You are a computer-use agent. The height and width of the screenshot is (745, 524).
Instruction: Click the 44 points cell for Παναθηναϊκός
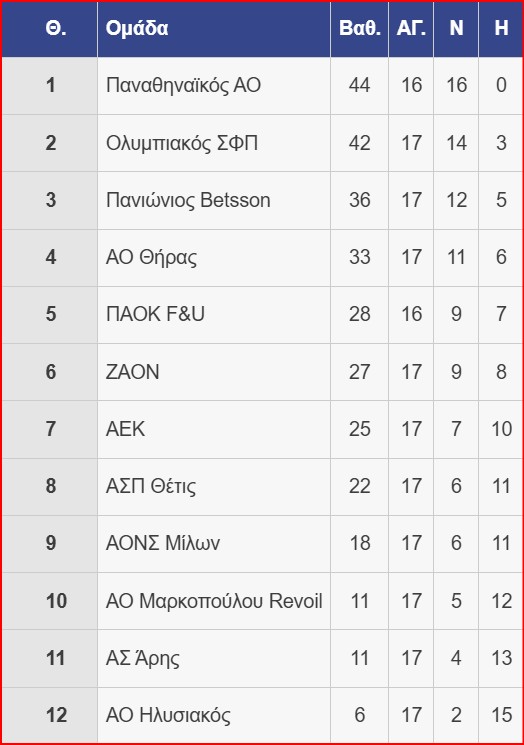coord(360,85)
